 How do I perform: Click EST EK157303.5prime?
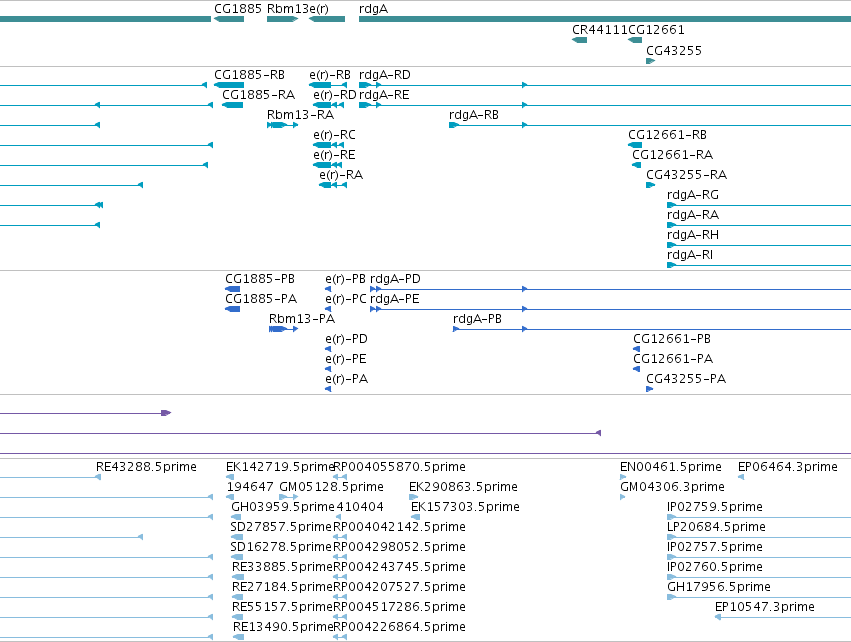[x=465, y=507]
